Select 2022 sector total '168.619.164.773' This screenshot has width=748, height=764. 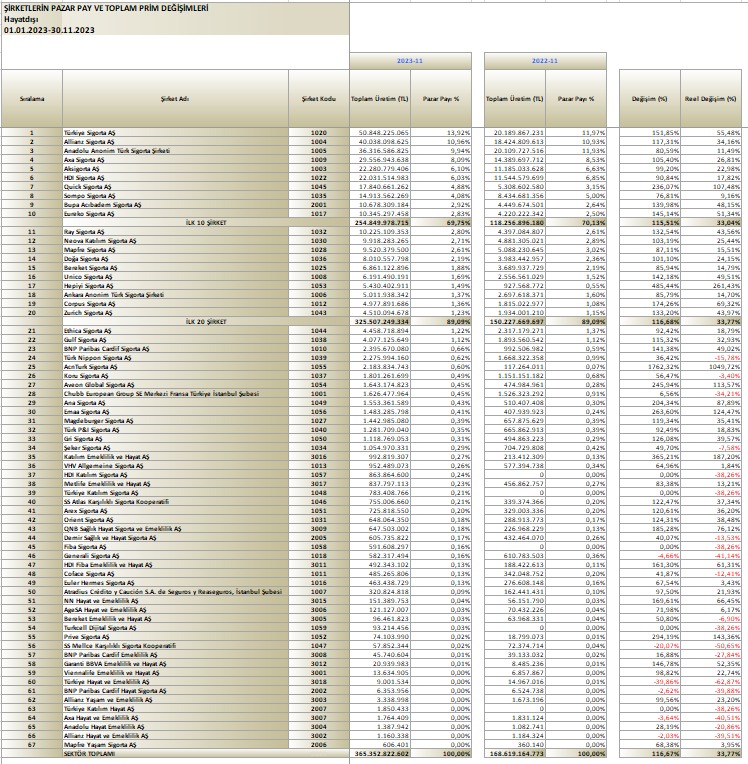tap(515, 754)
